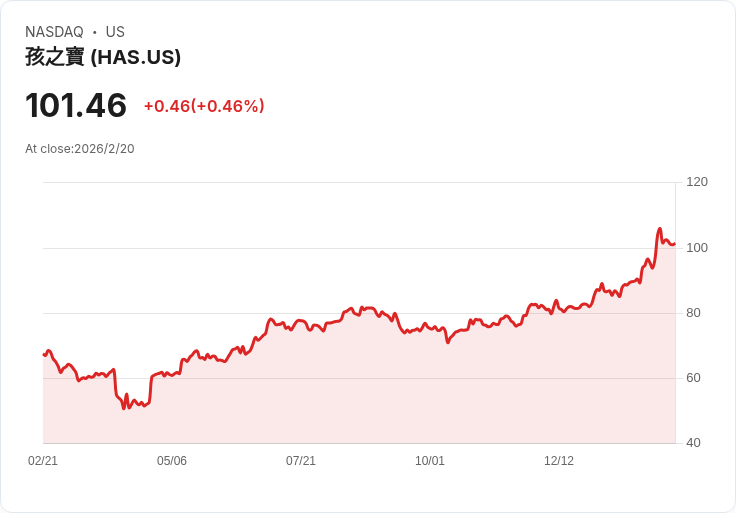Click the 80 price axis label
Image resolution: width=736 pixels, height=513 pixels.
coord(693,313)
